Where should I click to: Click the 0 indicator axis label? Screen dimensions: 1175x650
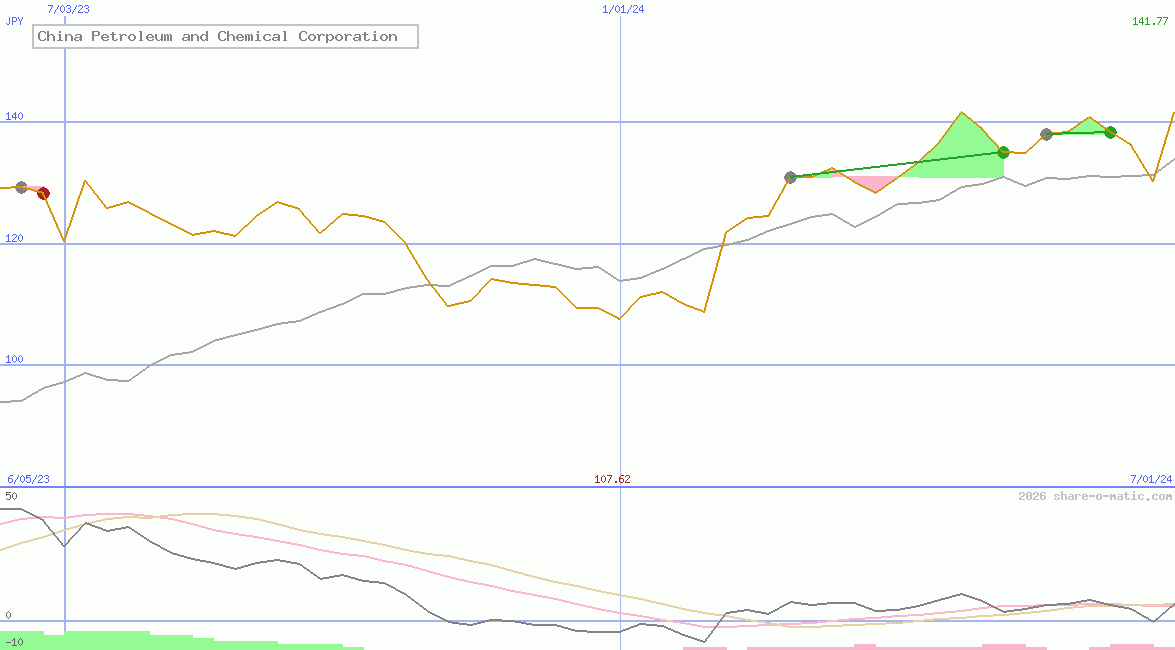(8, 616)
